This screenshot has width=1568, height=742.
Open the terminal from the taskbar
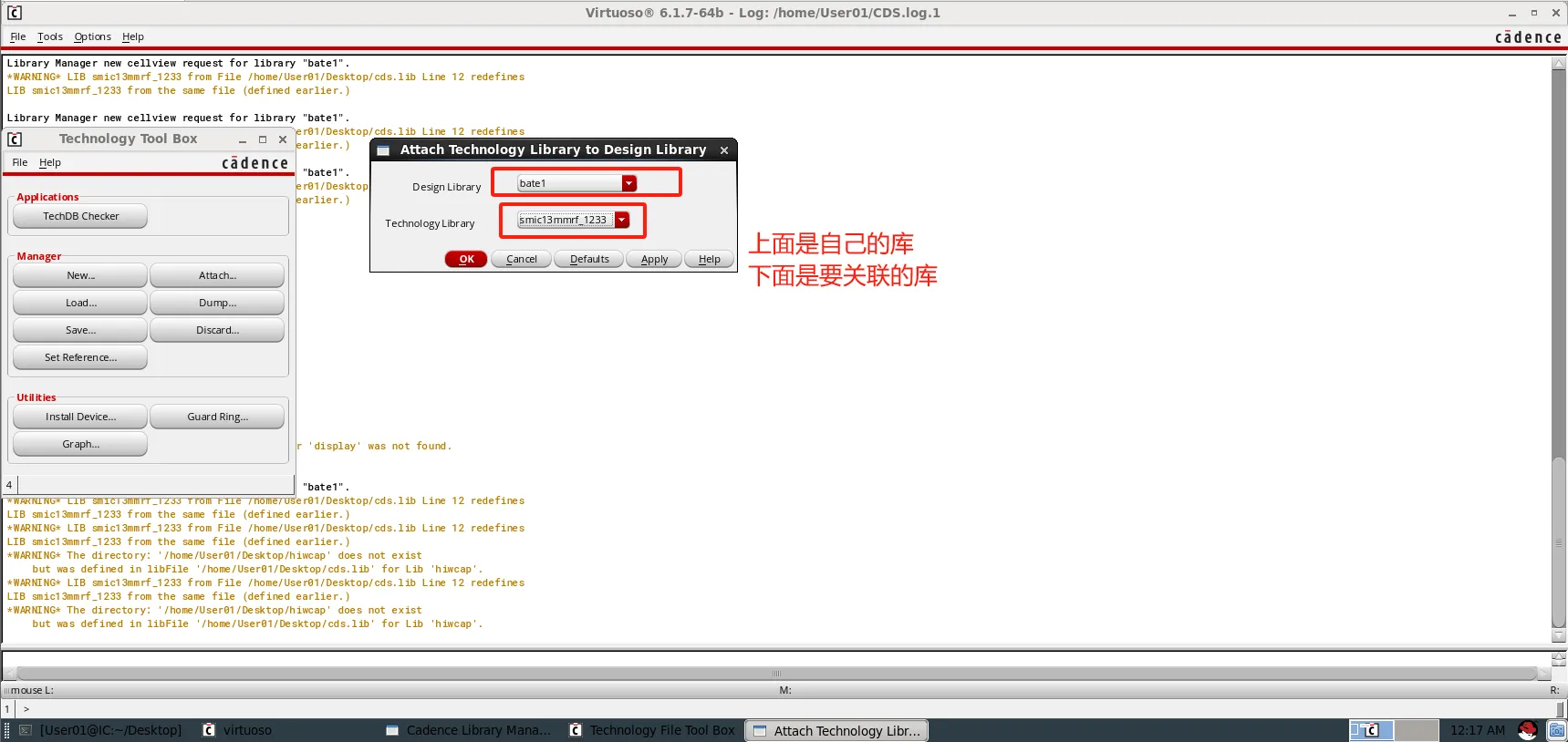click(x=100, y=730)
